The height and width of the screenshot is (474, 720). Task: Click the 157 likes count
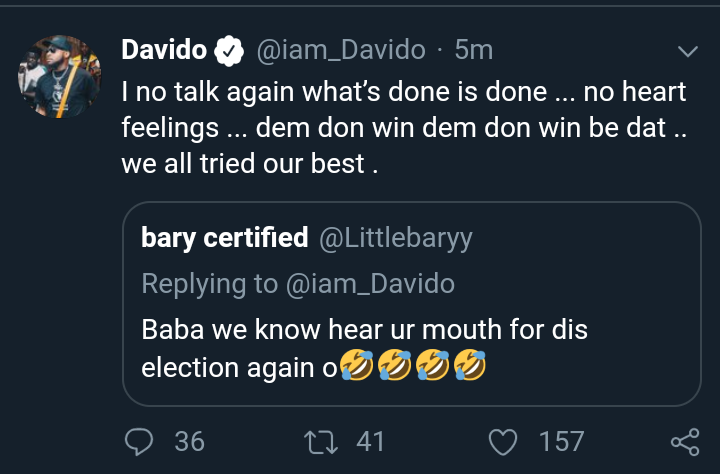(x=560, y=441)
